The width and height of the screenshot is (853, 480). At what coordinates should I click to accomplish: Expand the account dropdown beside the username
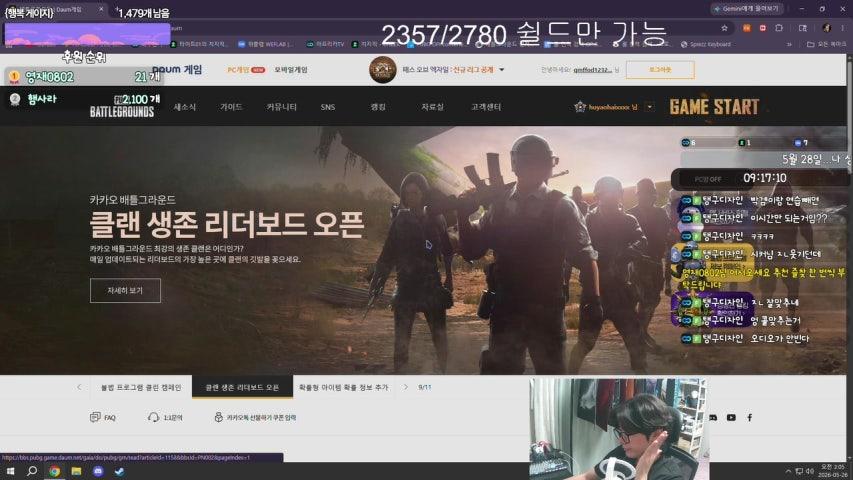(x=650, y=107)
